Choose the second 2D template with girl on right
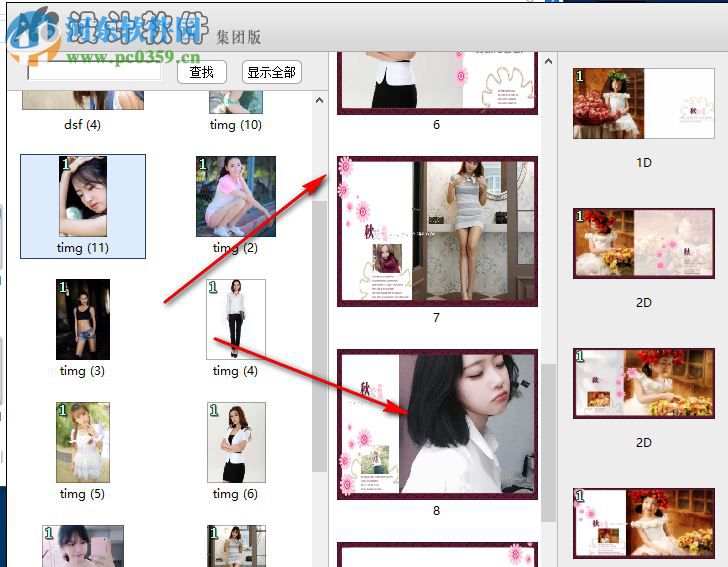 pos(644,383)
